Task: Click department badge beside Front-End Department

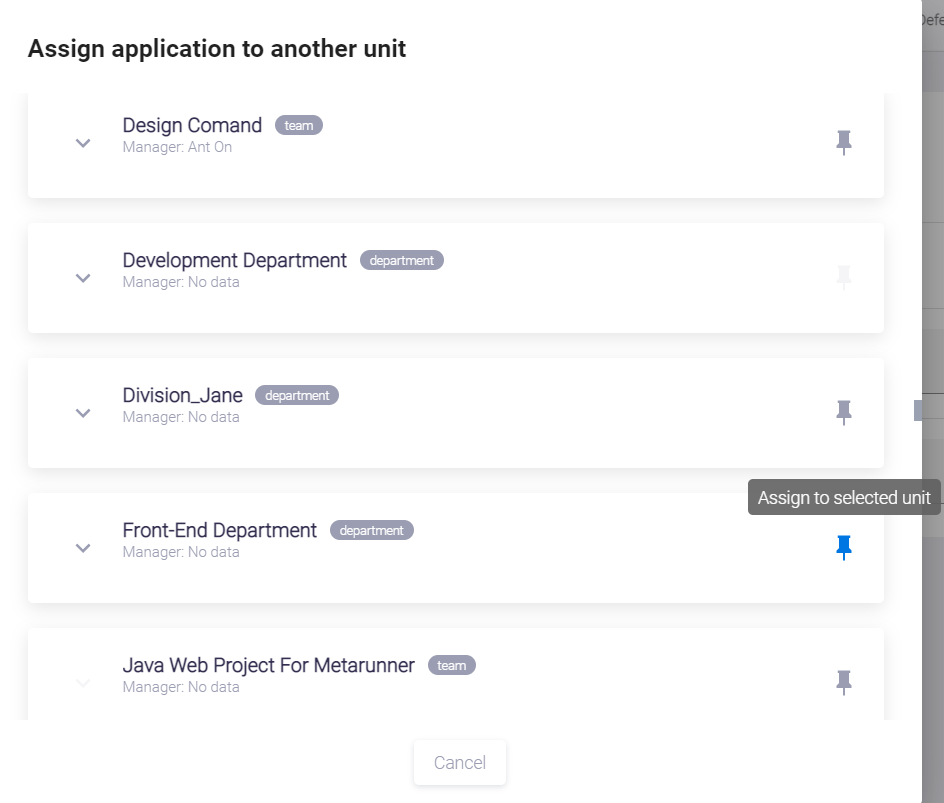Action: tap(371, 531)
